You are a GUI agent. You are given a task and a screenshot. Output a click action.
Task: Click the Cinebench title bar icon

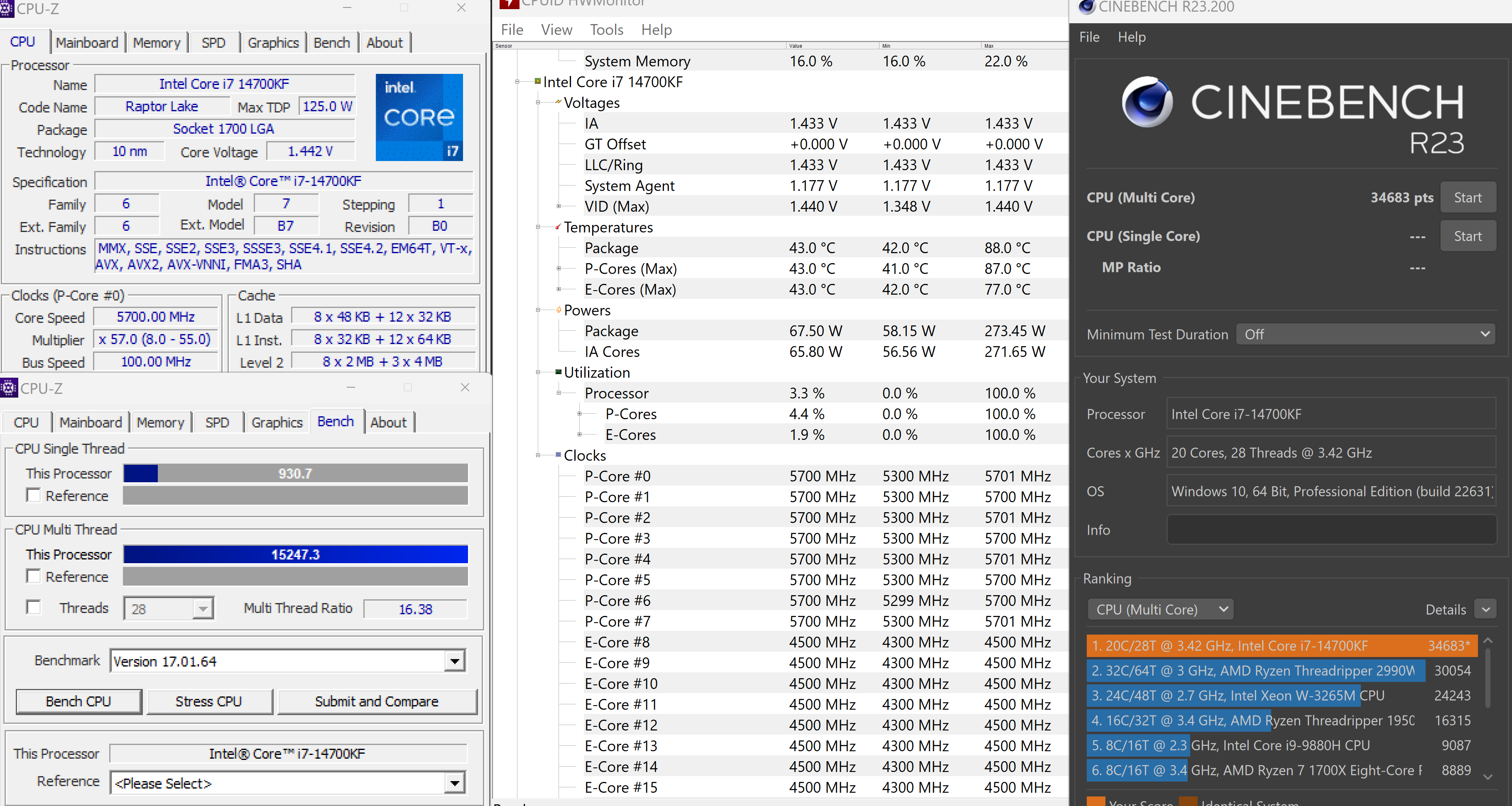tap(1087, 7)
